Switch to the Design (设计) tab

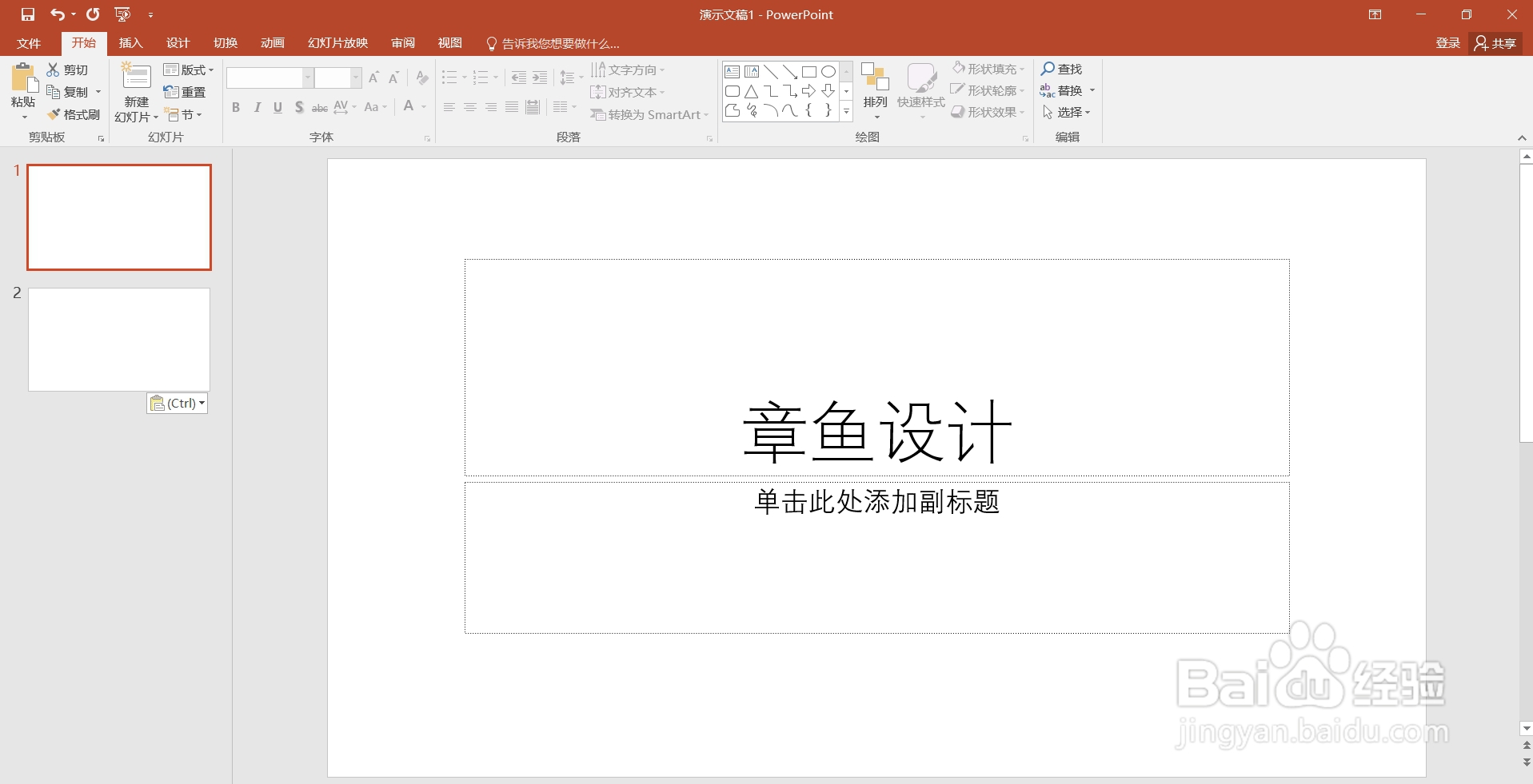click(x=178, y=43)
